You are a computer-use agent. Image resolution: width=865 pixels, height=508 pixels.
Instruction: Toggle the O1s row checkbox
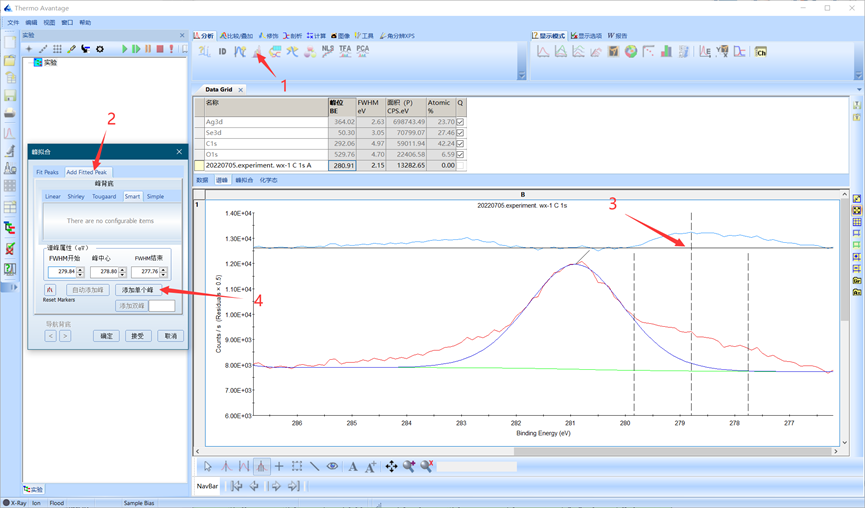(x=460, y=155)
